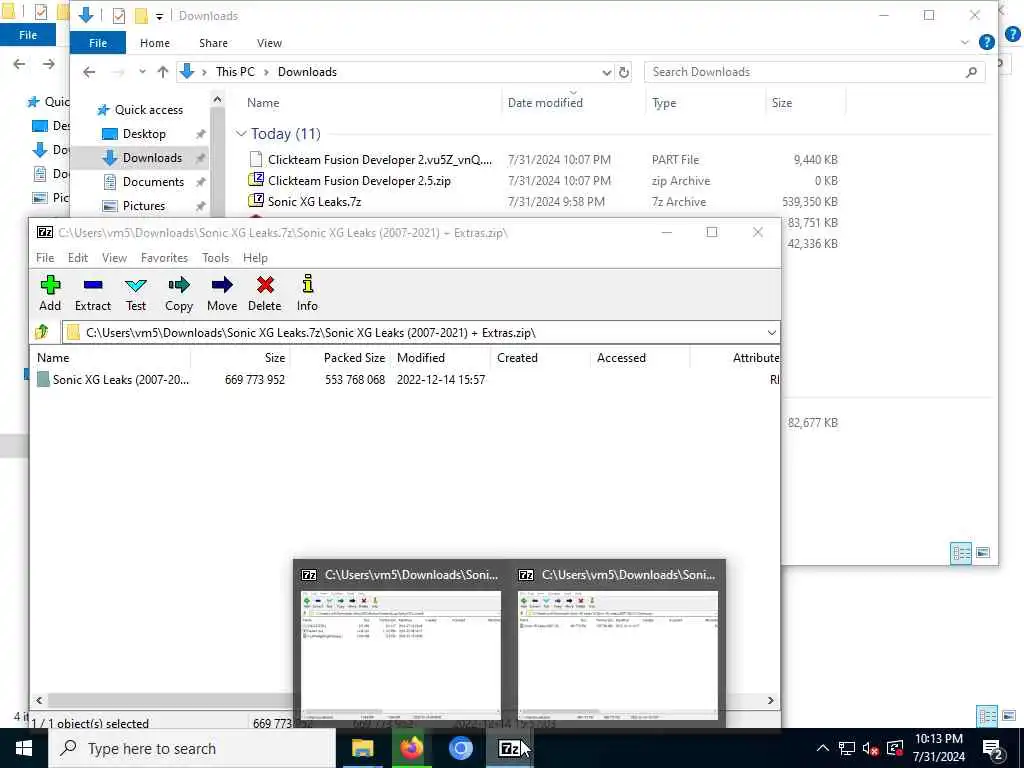Open File Explorer from the taskbar
Viewport: 1024px width, 768px height.
tap(362, 748)
